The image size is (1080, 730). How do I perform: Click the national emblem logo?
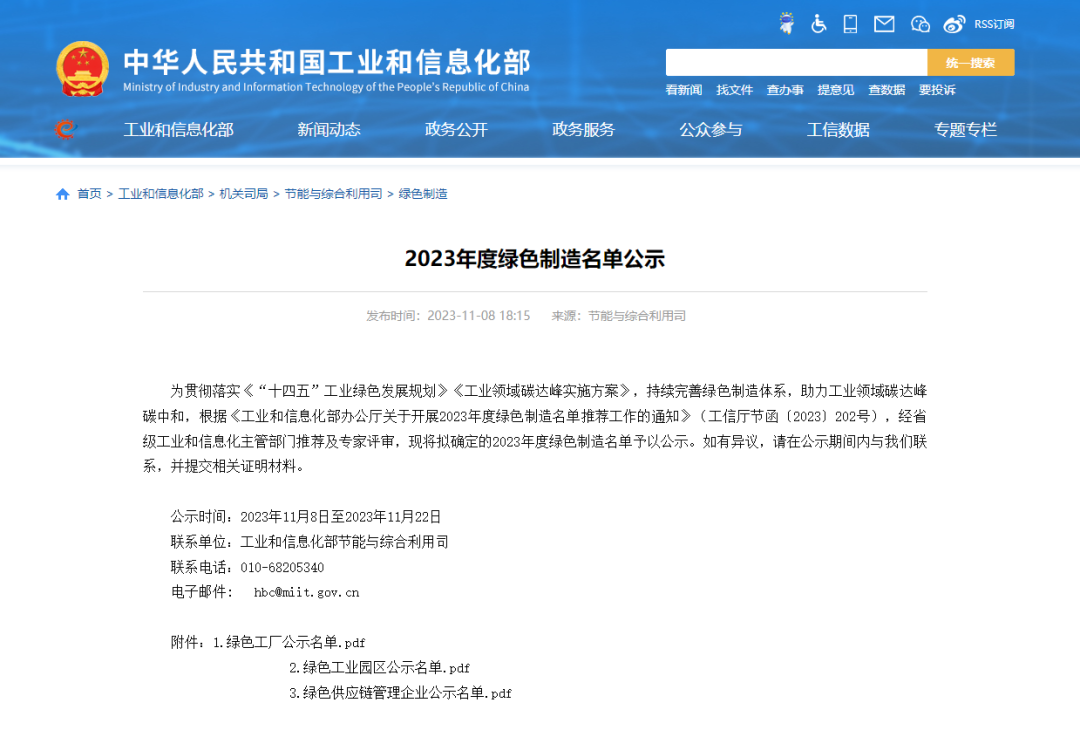point(82,69)
